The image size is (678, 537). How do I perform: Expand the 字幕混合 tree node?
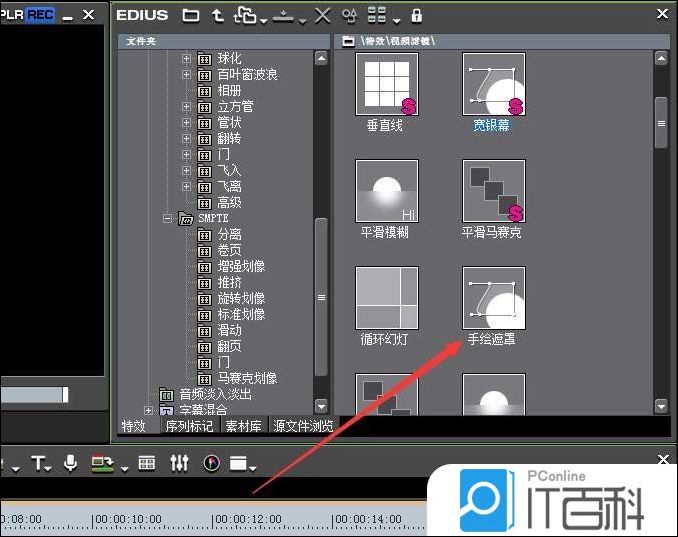150,410
